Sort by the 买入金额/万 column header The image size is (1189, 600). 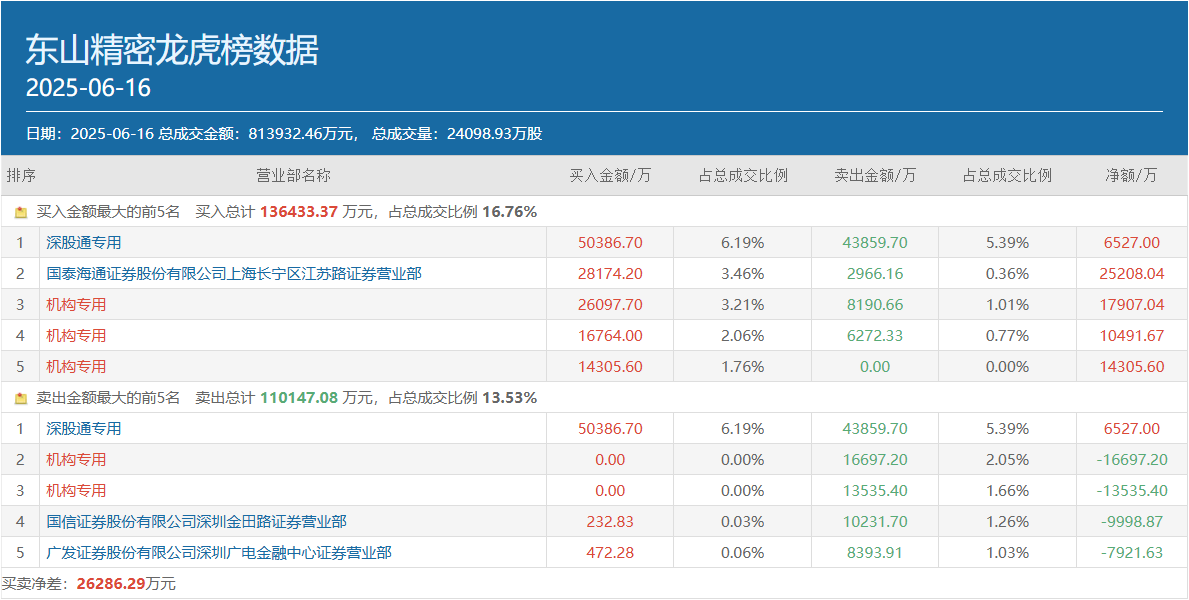(610, 174)
